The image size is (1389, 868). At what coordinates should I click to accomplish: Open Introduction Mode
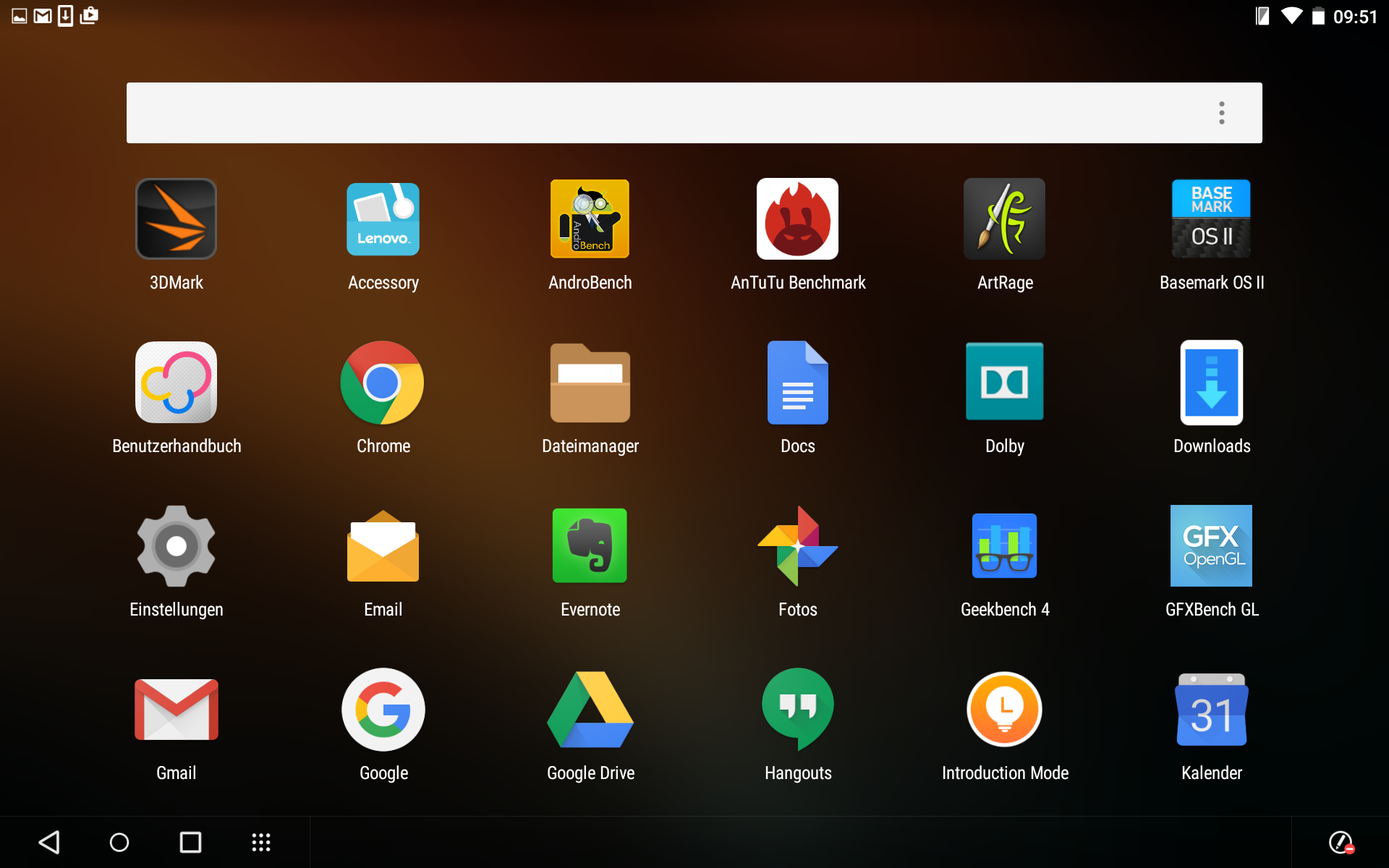tap(1005, 710)
